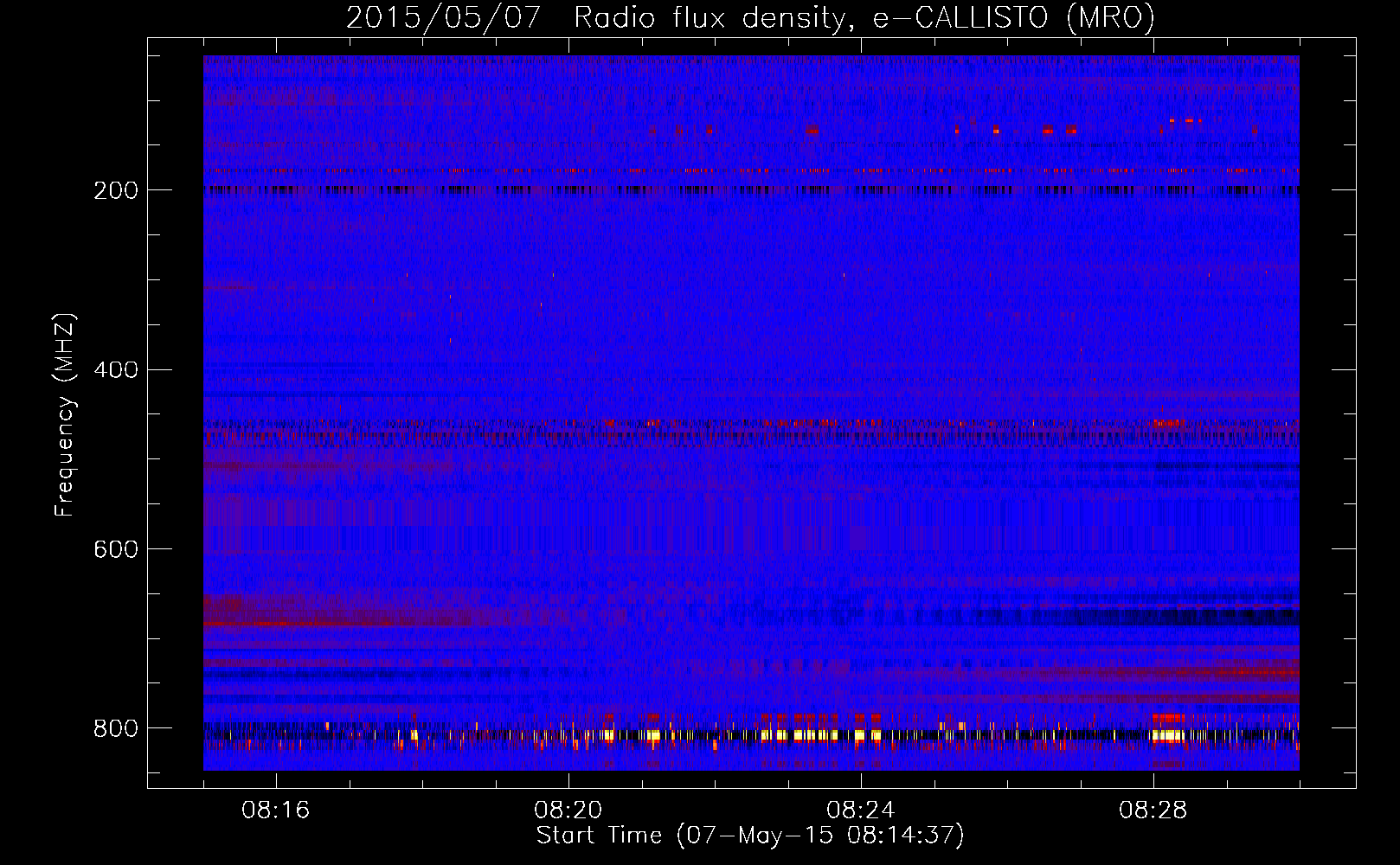Click the 08:16 time tick label
This screenshot has height=865, width=1400.
276,811
